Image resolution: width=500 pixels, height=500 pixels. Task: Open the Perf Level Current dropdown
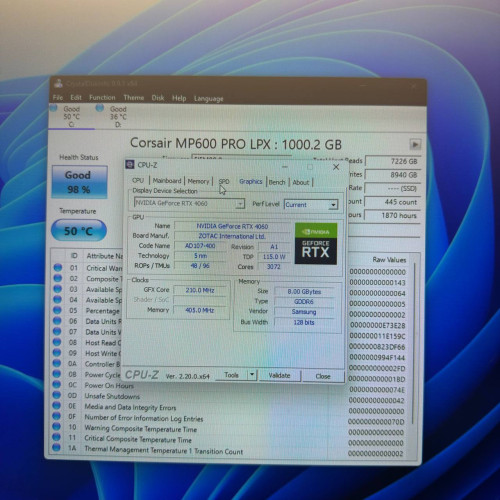(x=311, y=205)
